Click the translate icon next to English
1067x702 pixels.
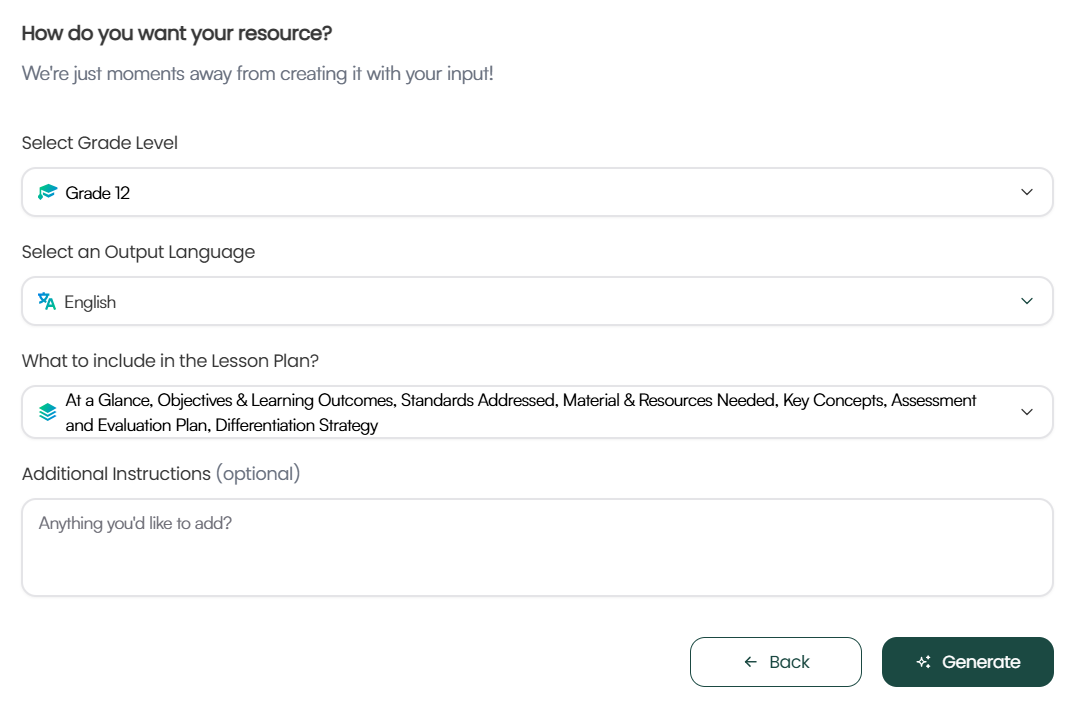(x=47, y=302)
